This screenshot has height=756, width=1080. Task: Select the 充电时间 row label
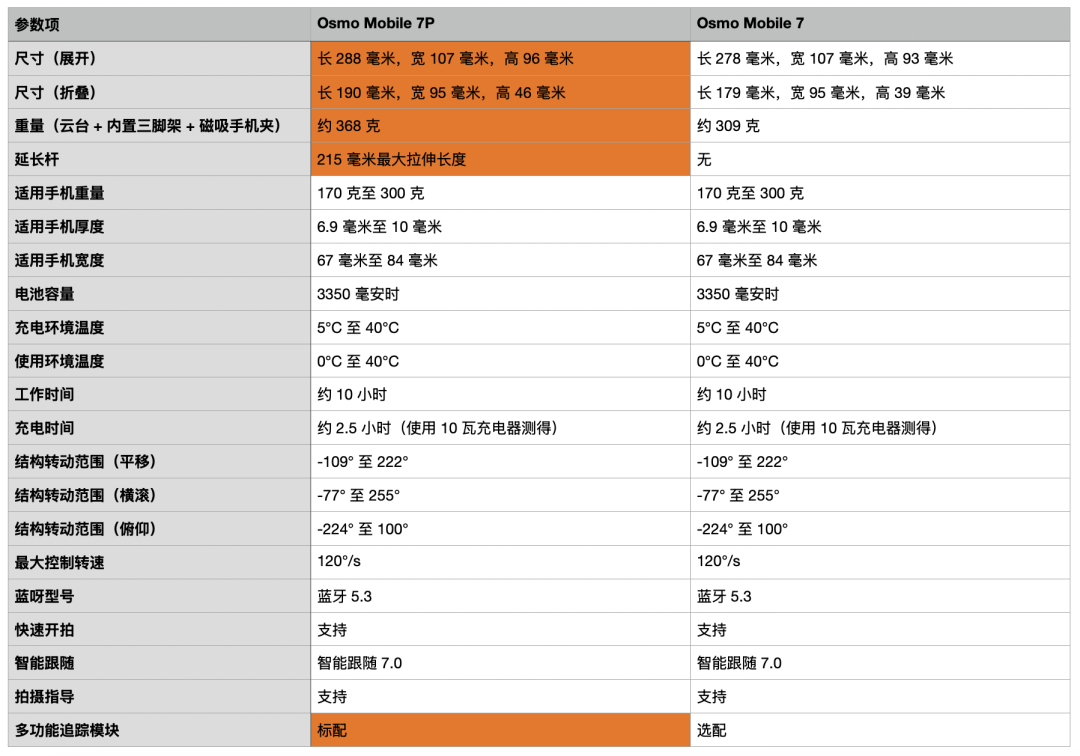pos(159,428)
